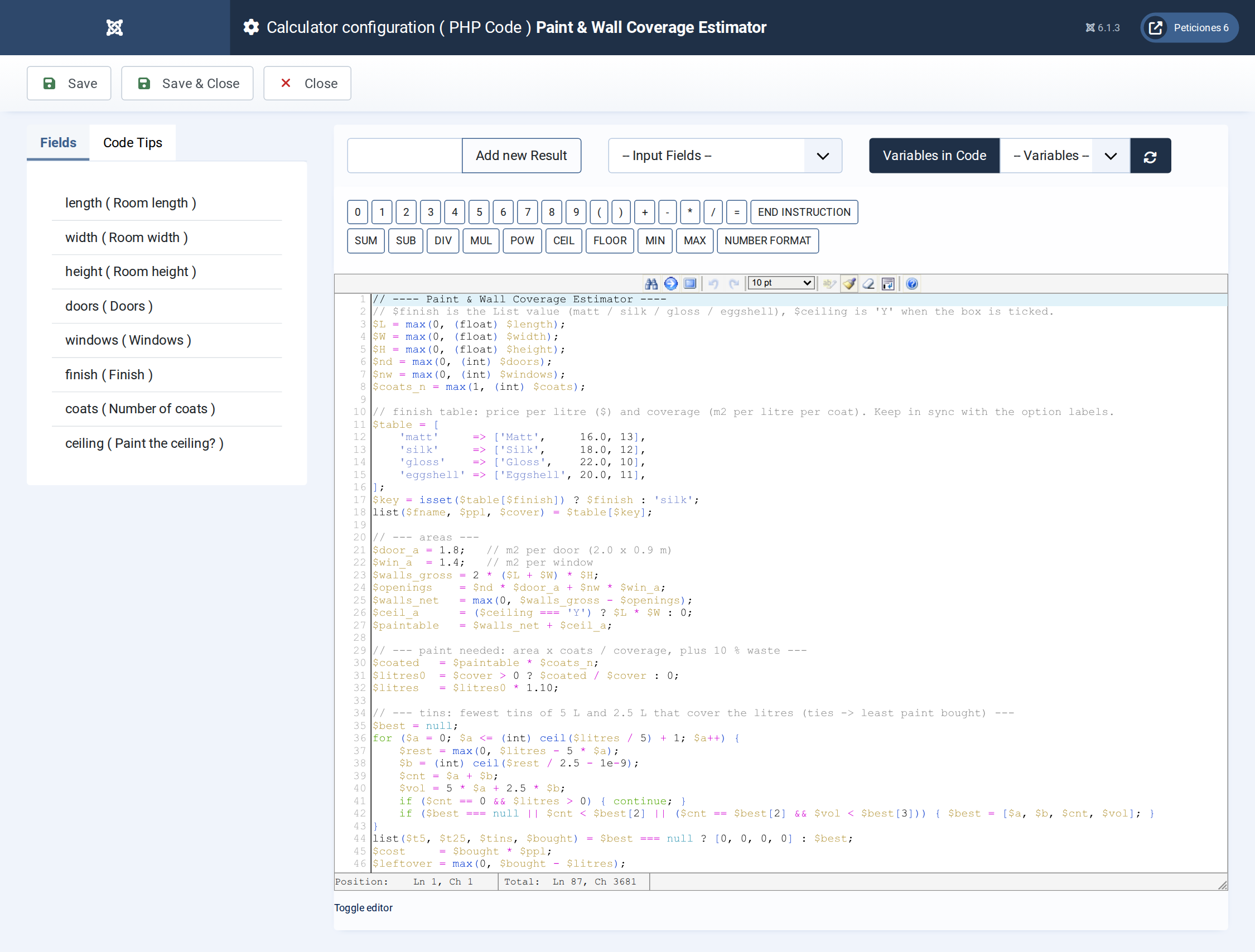Screen dimensions: 1255x952
Task: Click the FLOOR function button
Action: coord(610,240)
